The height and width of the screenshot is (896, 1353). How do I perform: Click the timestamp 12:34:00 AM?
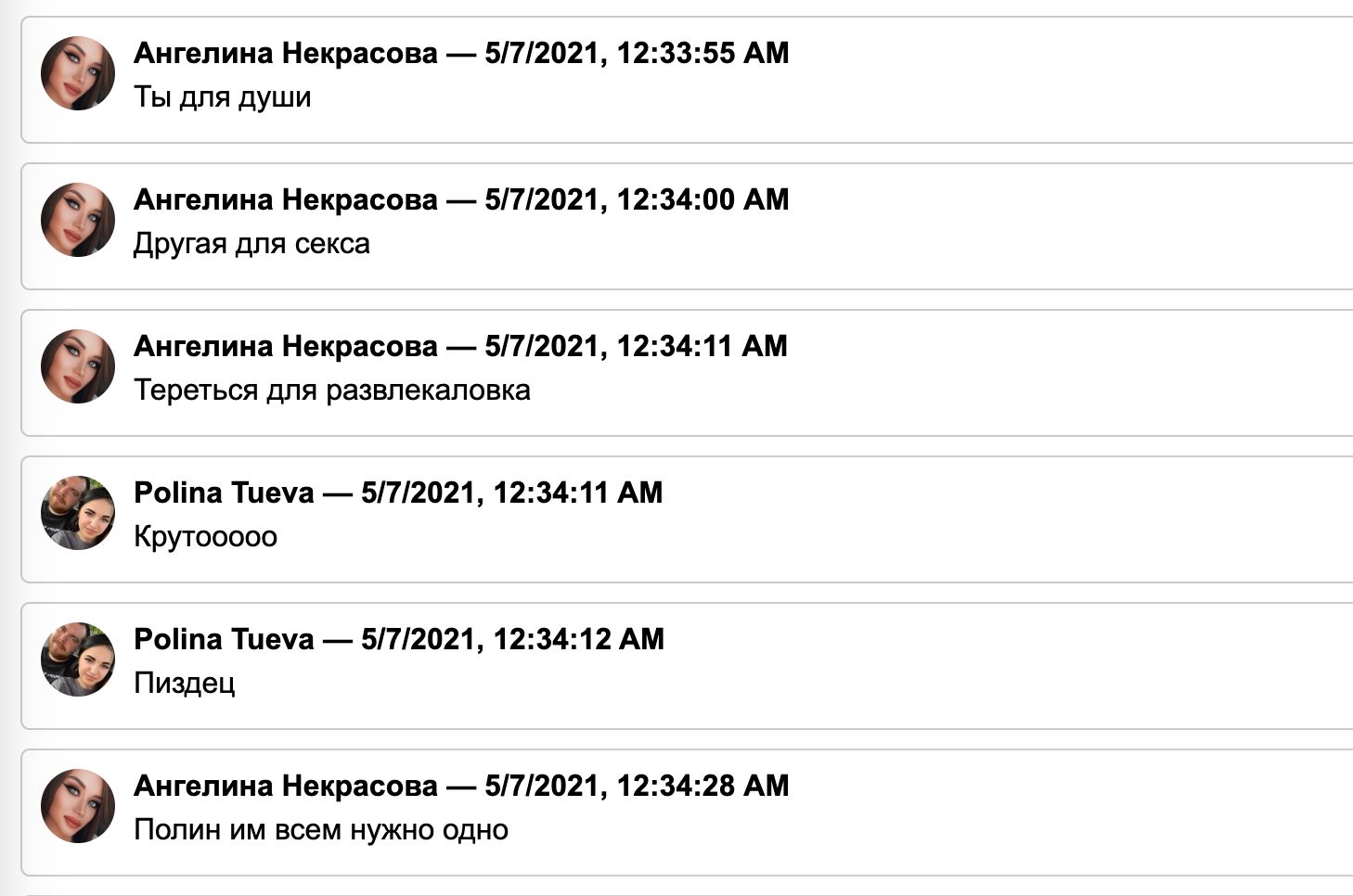(x=637, y=199)
